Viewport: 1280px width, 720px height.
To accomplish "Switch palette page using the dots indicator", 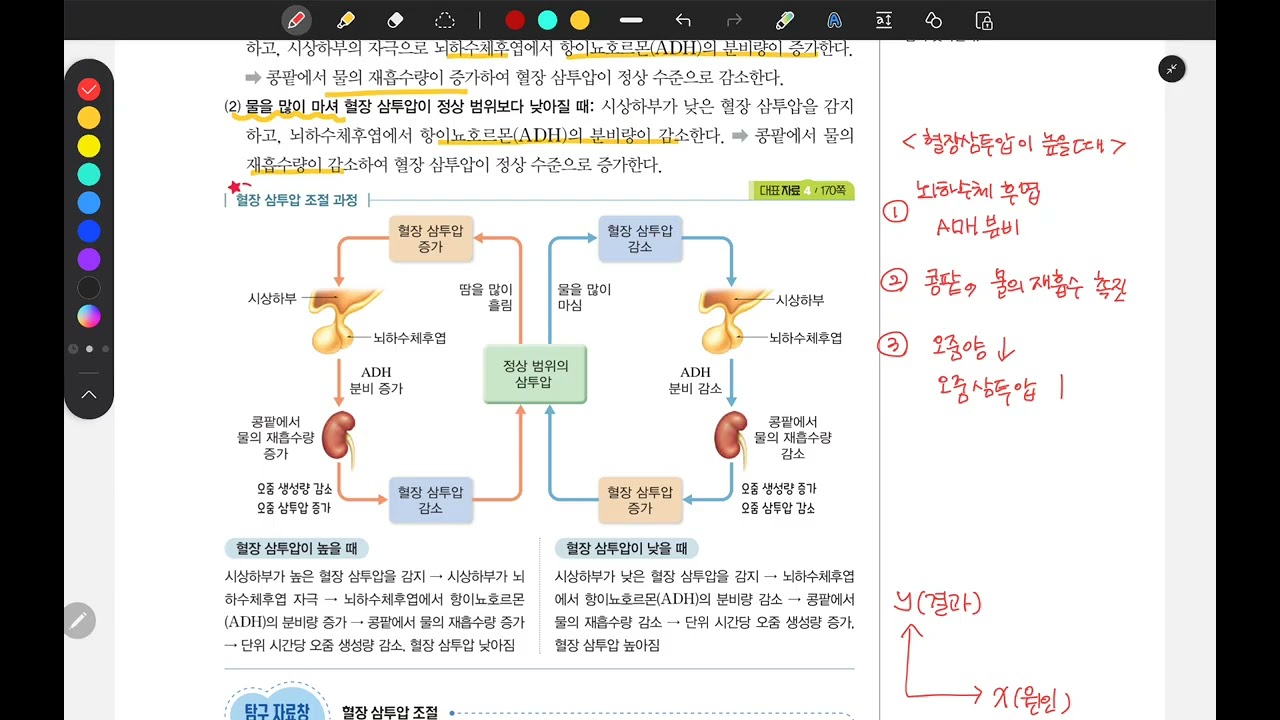I will [89, 349].
